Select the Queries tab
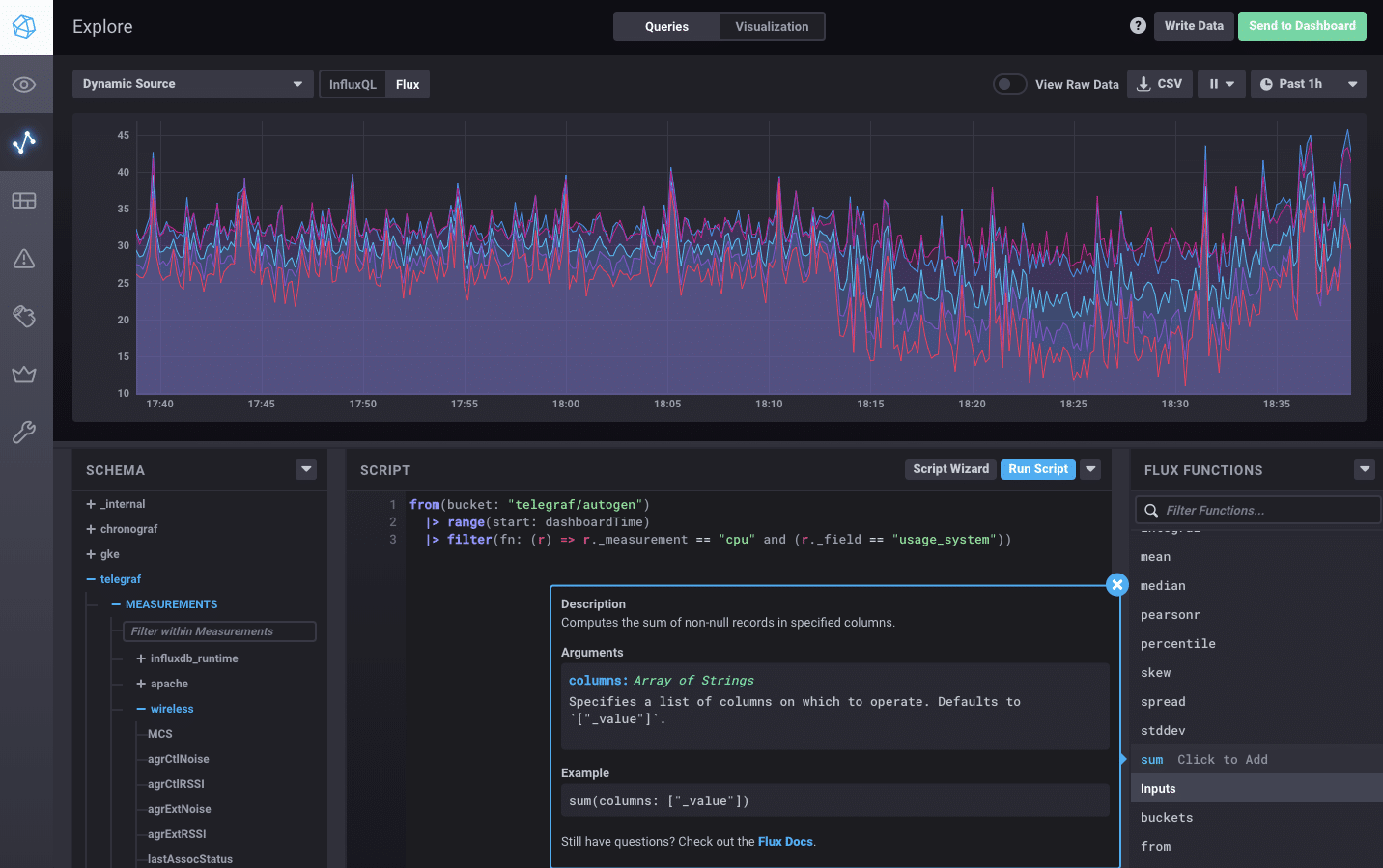Viewport: 1383px width, 868px height. (666, 26)
